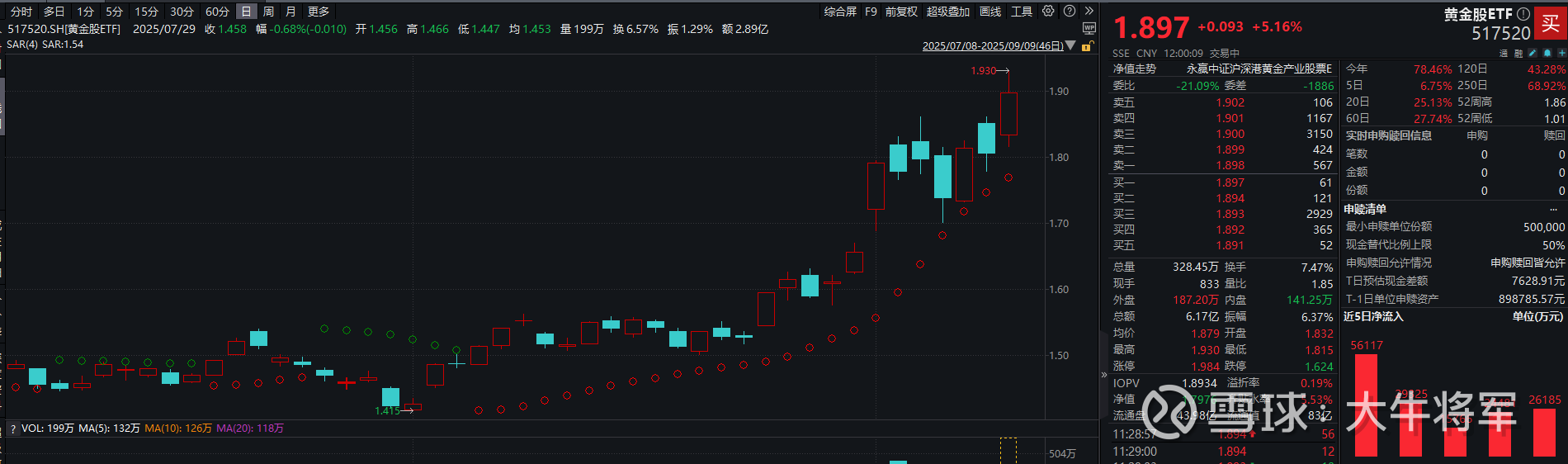Screen dimensions: 1568x464
Task: Select the 60分 period tab
Action: coord(217,12)
